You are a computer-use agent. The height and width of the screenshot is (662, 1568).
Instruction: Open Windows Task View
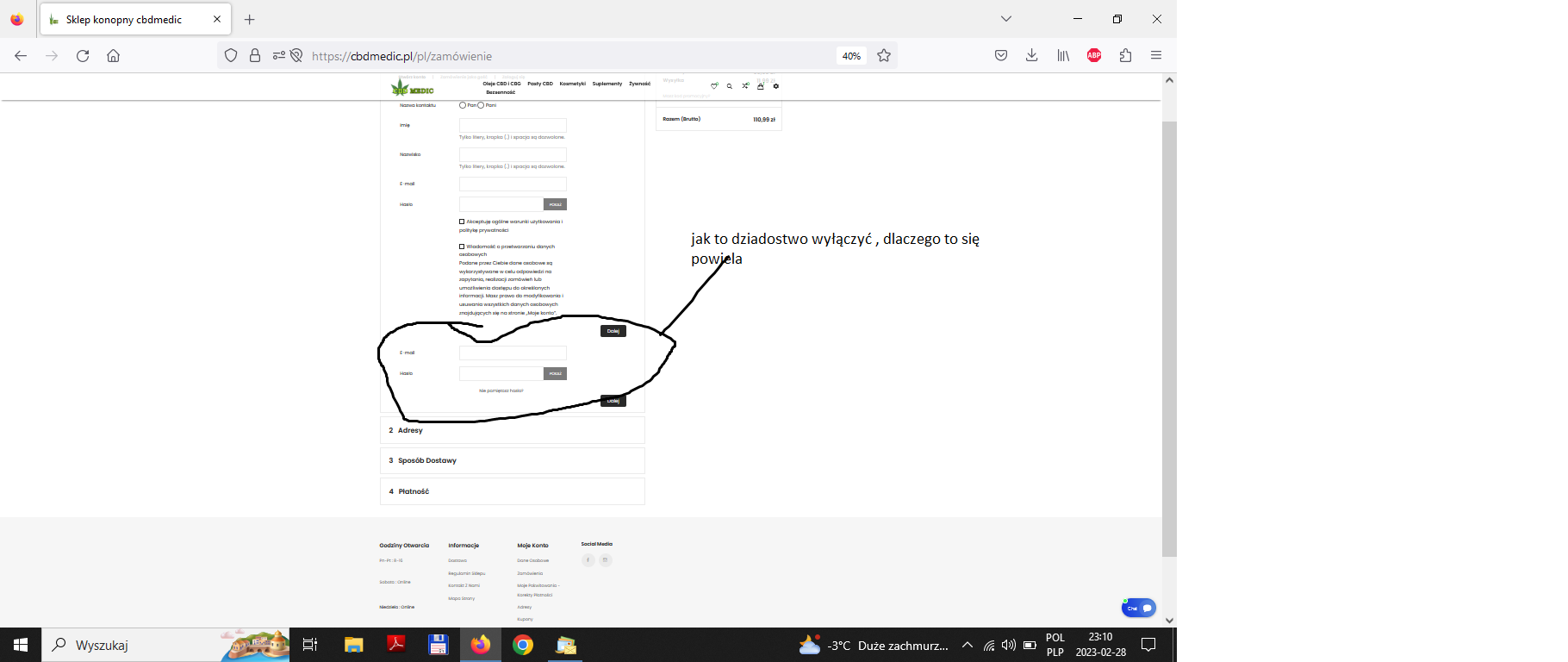point(310,645)
